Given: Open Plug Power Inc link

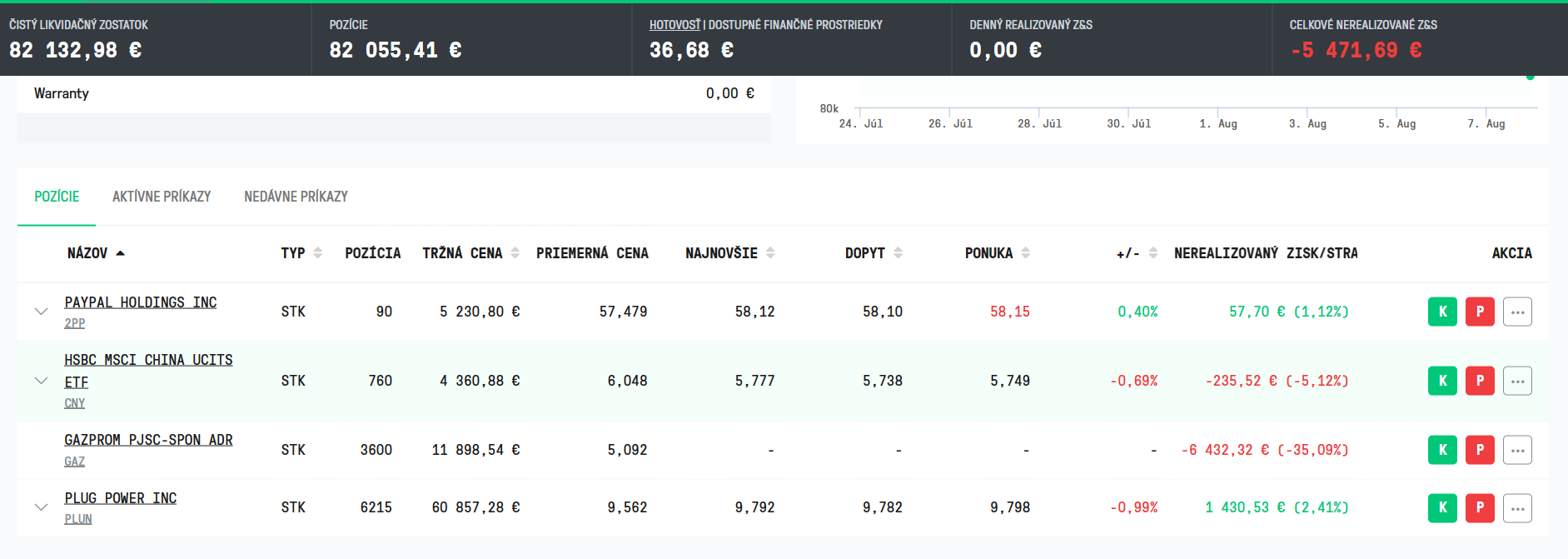Looking at the screenshot, I should [121, 498].
